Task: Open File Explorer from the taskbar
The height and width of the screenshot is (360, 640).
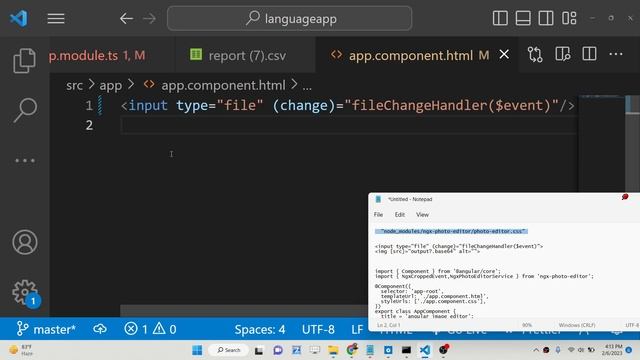Action: [x=333, y=350]
